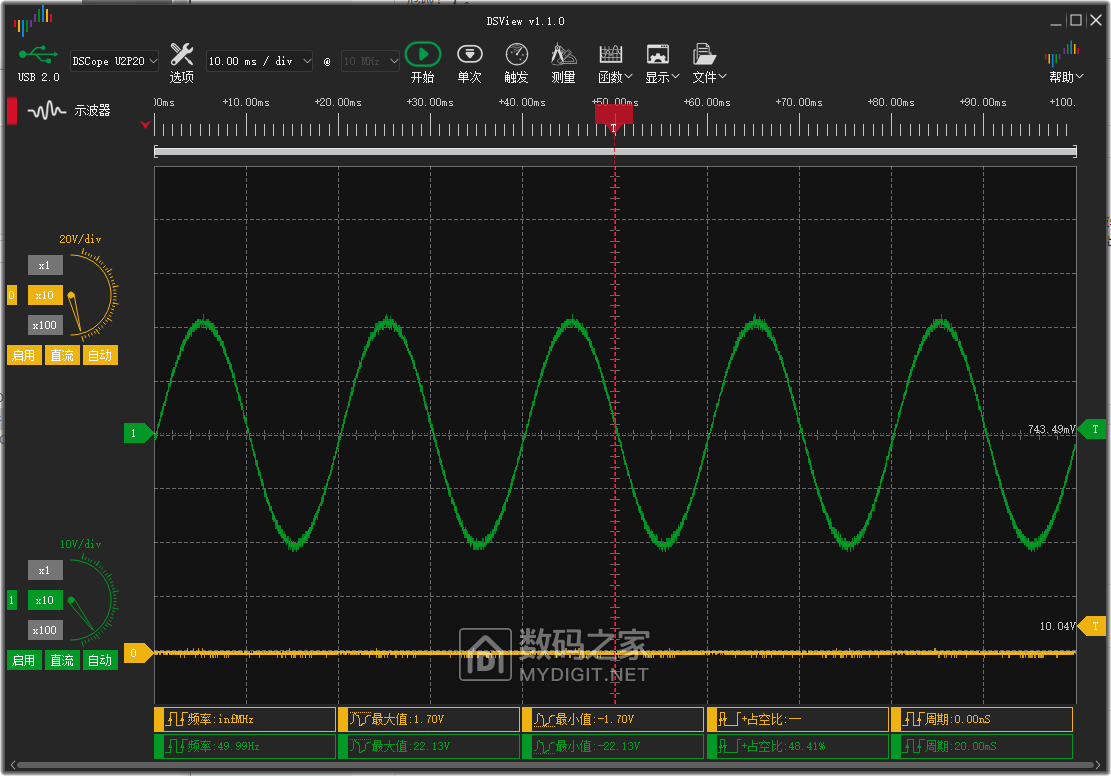Select x1 probe ratio for yellow channel
The image size is (1111, 776).
click(44, 265)
